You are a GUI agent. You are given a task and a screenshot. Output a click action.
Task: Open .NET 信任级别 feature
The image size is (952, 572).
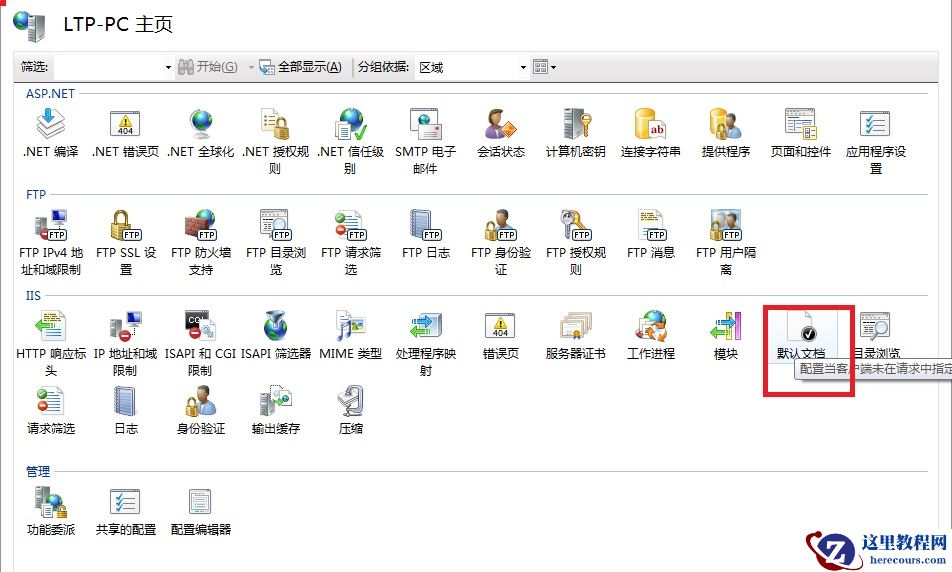pyautogui.click(x=350, y=141)
